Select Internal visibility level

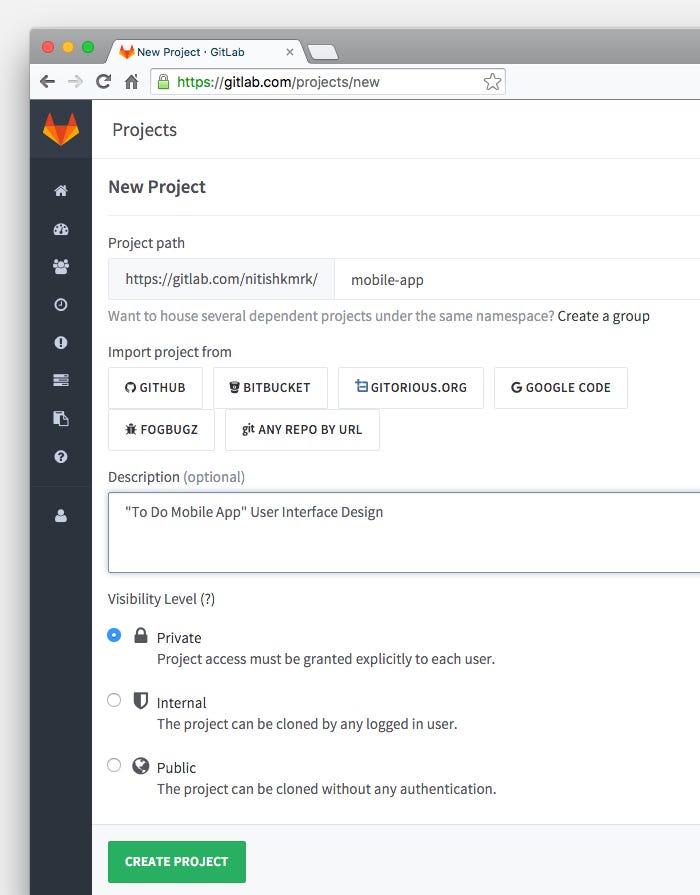114,700
